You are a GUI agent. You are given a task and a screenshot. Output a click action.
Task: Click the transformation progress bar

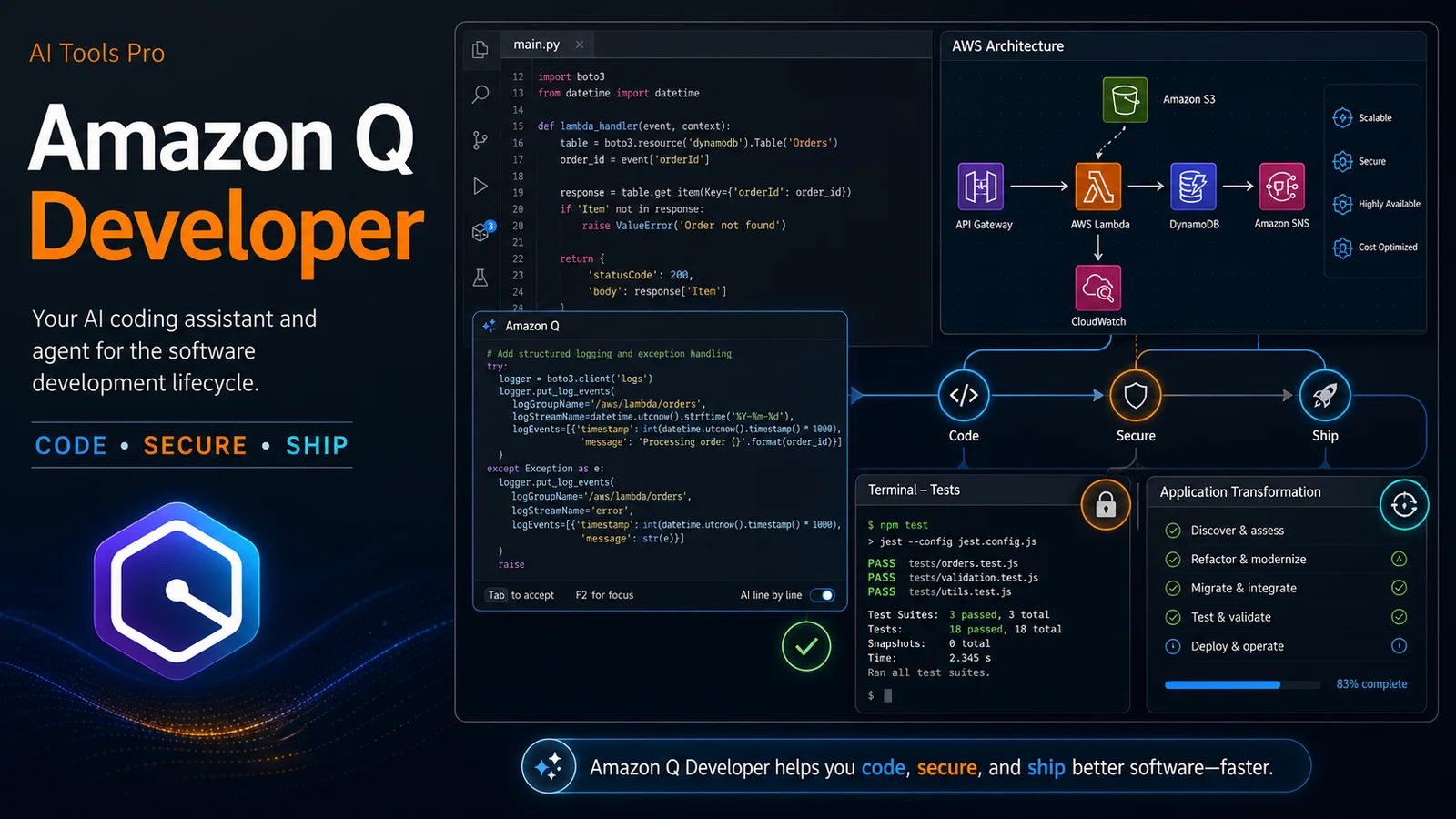1243,684
